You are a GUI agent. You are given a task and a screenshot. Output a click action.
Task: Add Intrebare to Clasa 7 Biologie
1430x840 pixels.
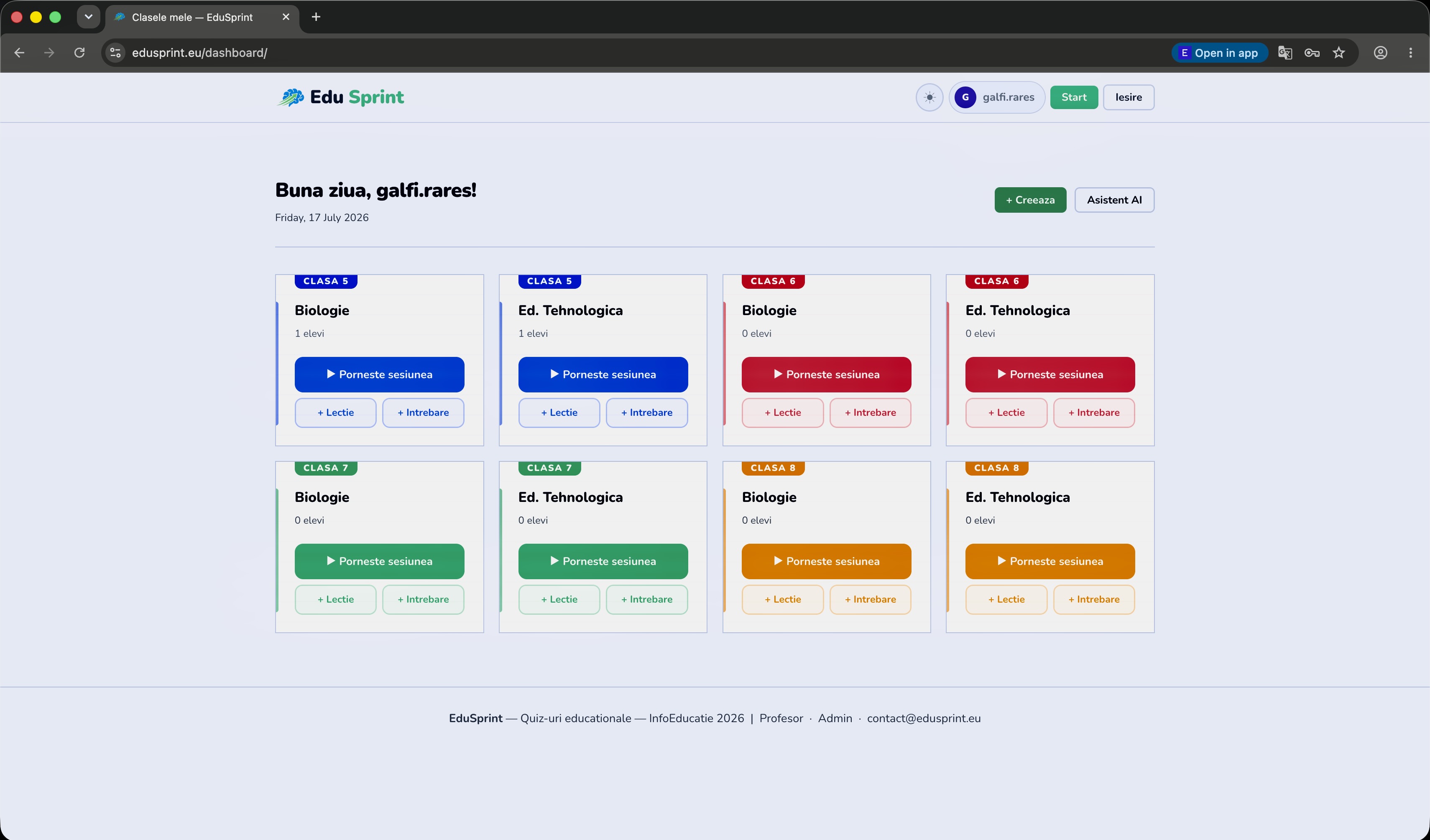423,600
